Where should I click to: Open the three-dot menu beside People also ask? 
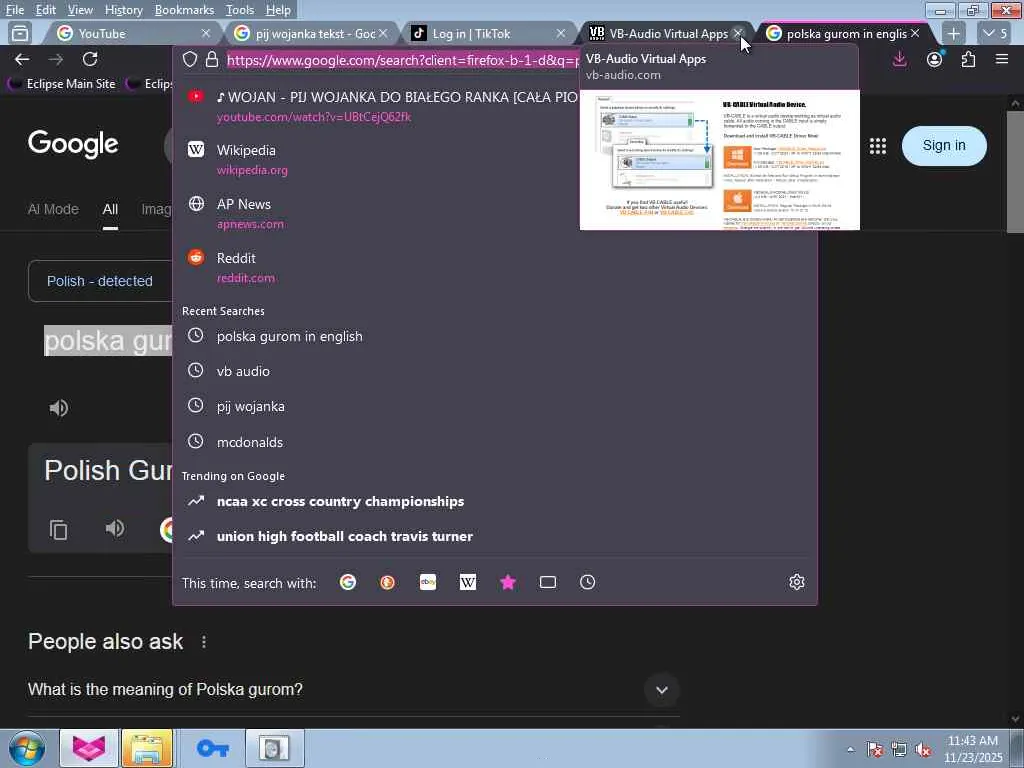(x=204, y=642)
